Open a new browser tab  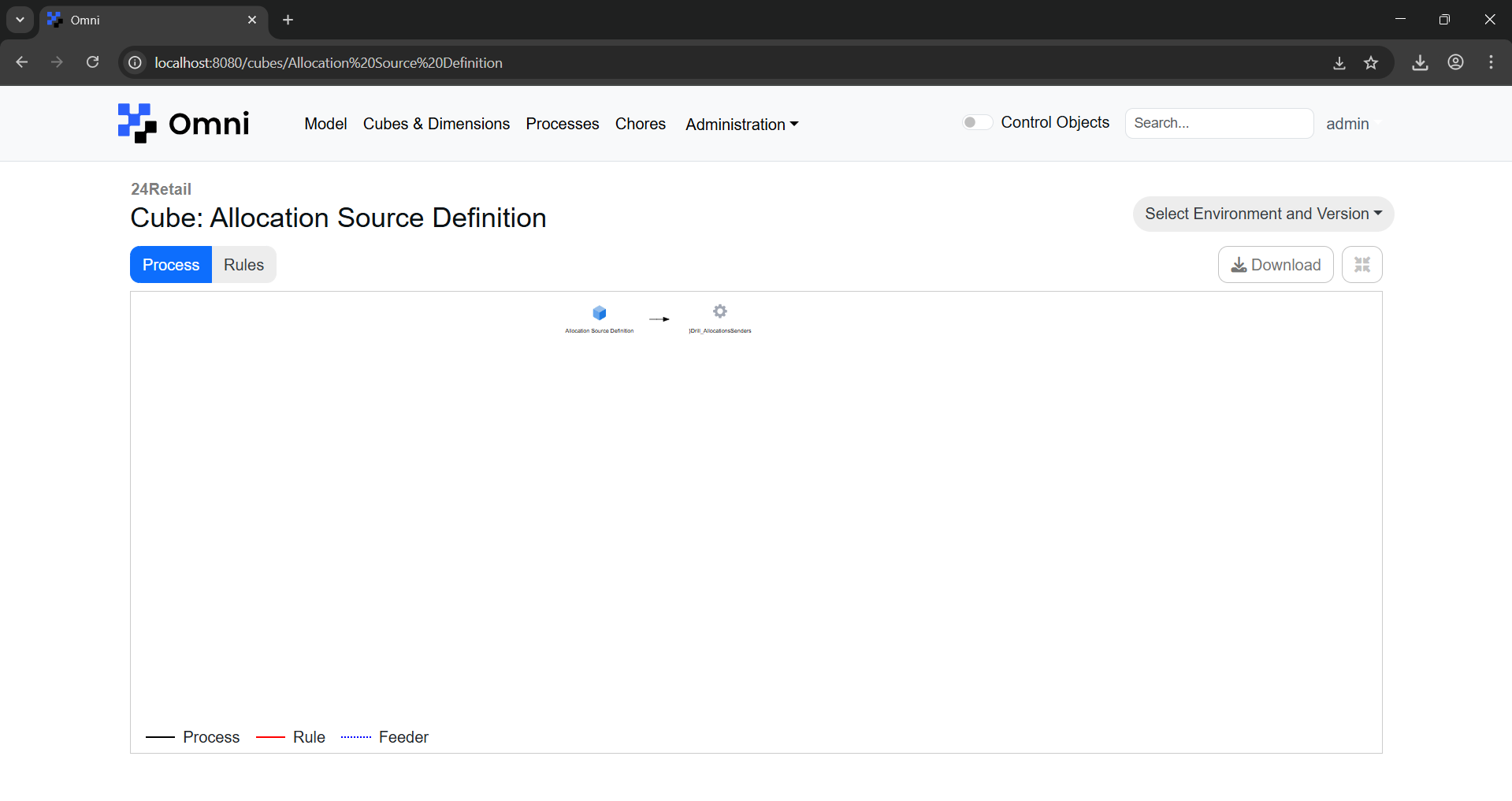[288, 20]
